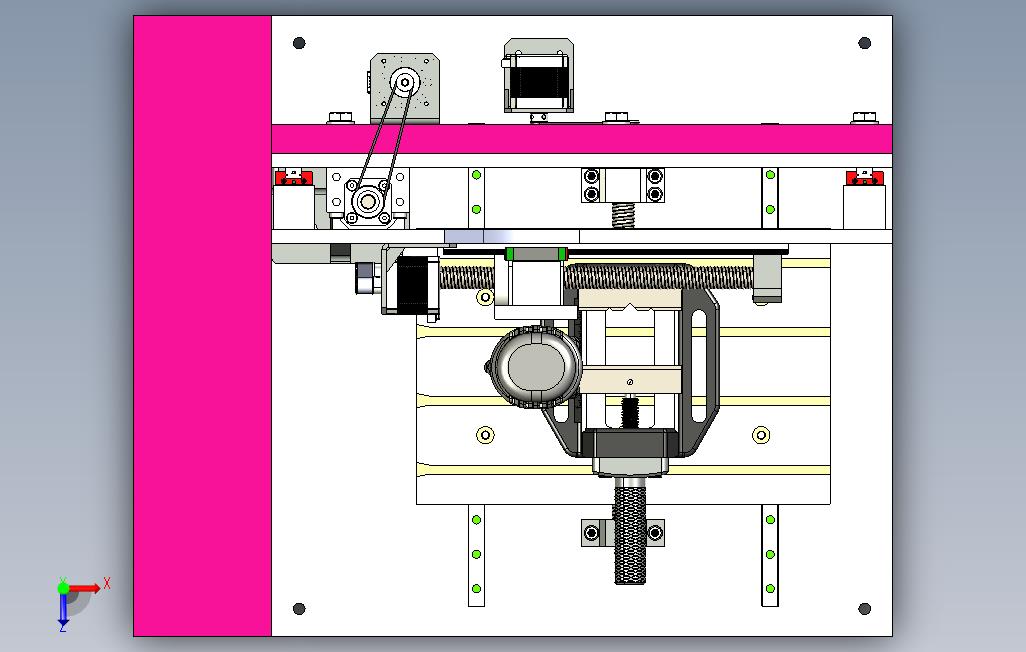The image size is (1026, 652).
Task: Pick the middle hex bolt on top of the beam
Action: 616,118
